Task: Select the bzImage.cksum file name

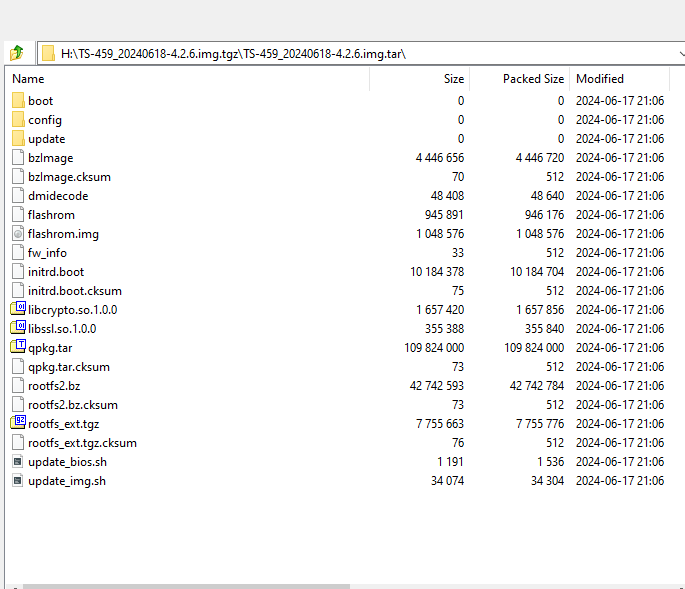Action: [69, 177]
